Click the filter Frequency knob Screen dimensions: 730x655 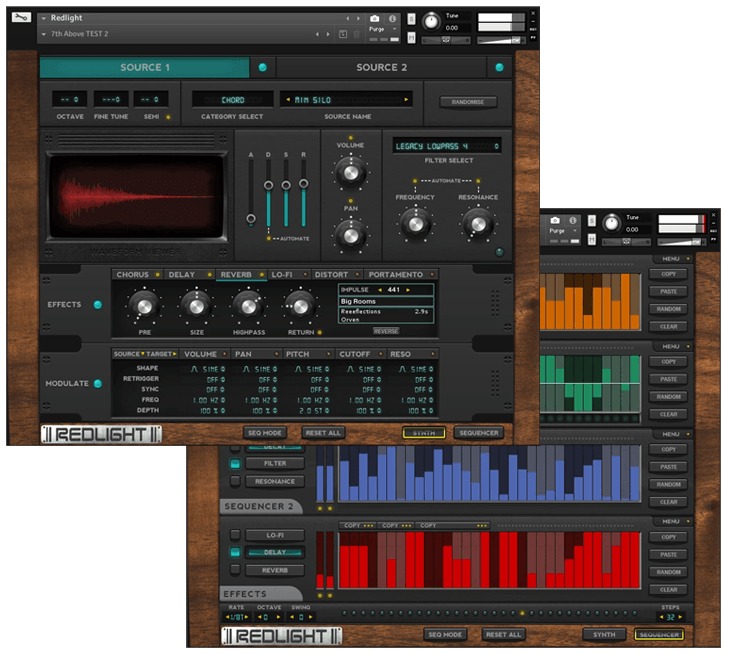(x=414, y=224)
